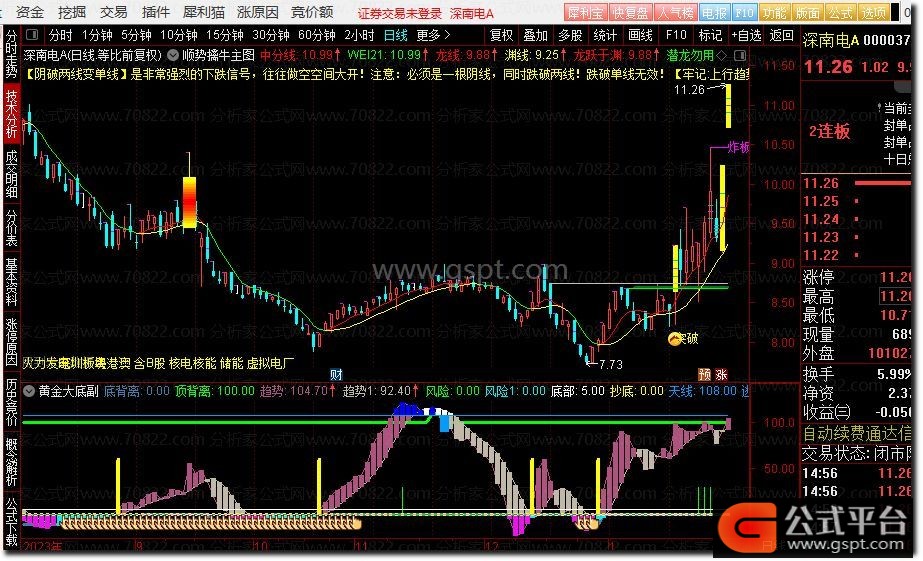The image size is (923, 561).
Task: Open the 分时走势 sidebar tab
Action: (x=11, y=54)
